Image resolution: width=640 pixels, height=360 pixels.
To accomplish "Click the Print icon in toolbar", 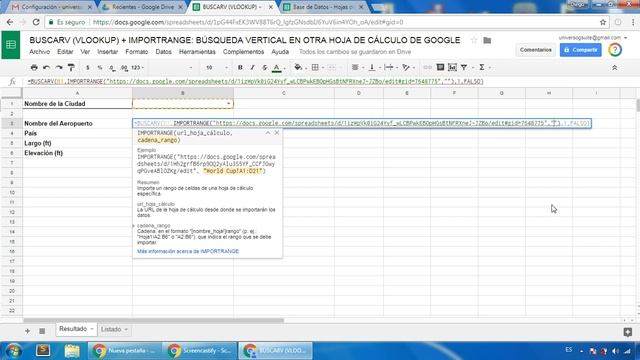I will point(34,67).
